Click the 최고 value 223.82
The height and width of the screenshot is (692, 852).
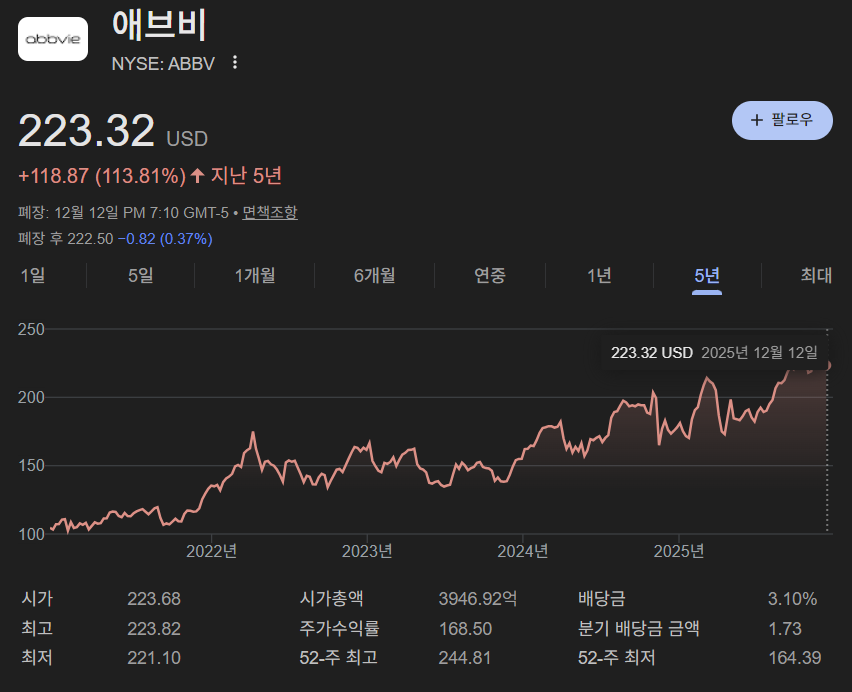(x=154, y=628)
